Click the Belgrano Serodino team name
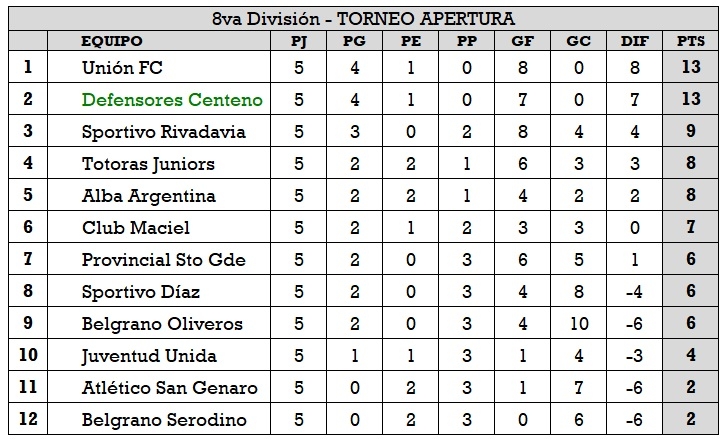 (163, 420)
